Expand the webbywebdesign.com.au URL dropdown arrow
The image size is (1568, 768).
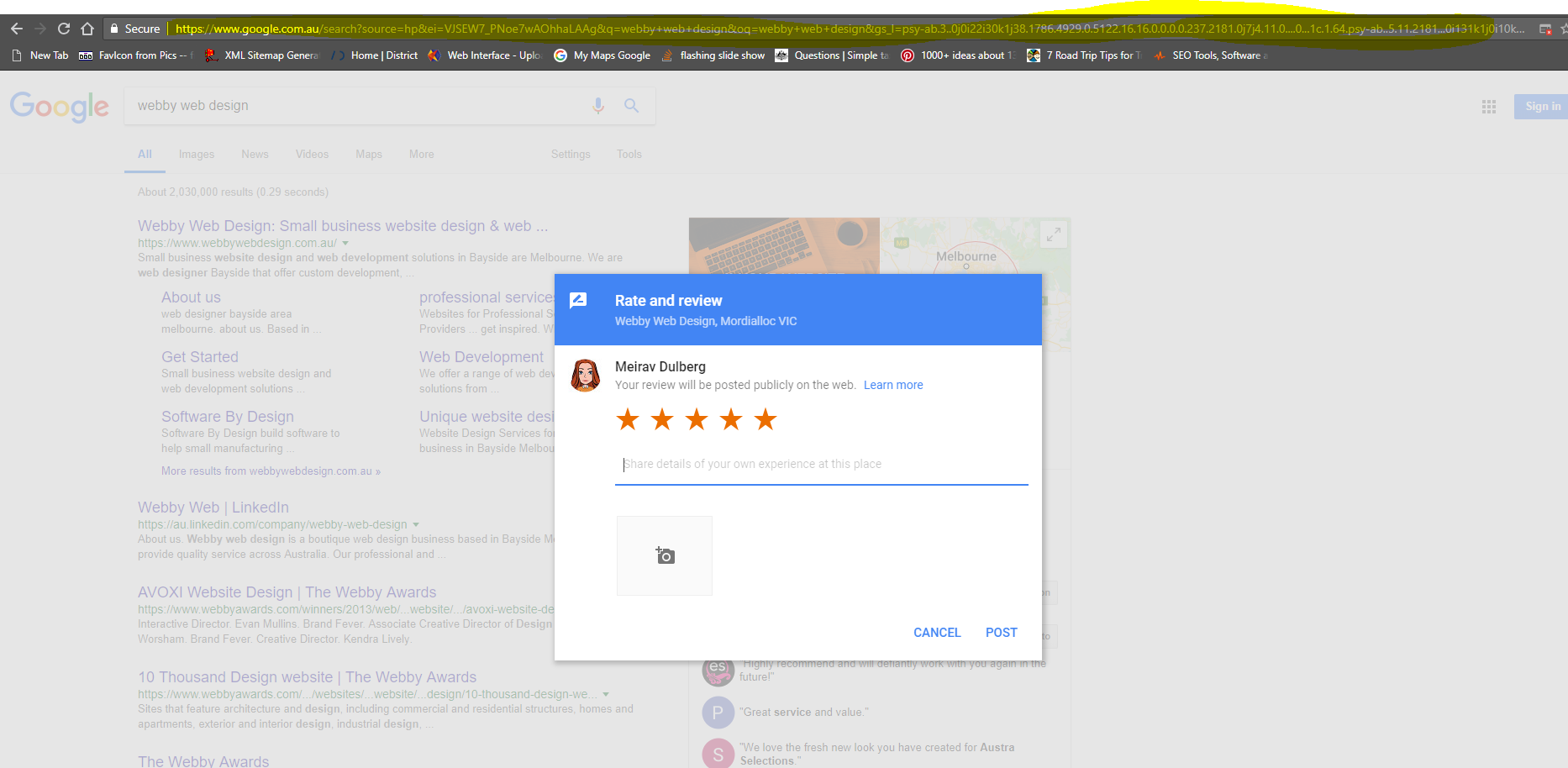[x=345, y=244]
